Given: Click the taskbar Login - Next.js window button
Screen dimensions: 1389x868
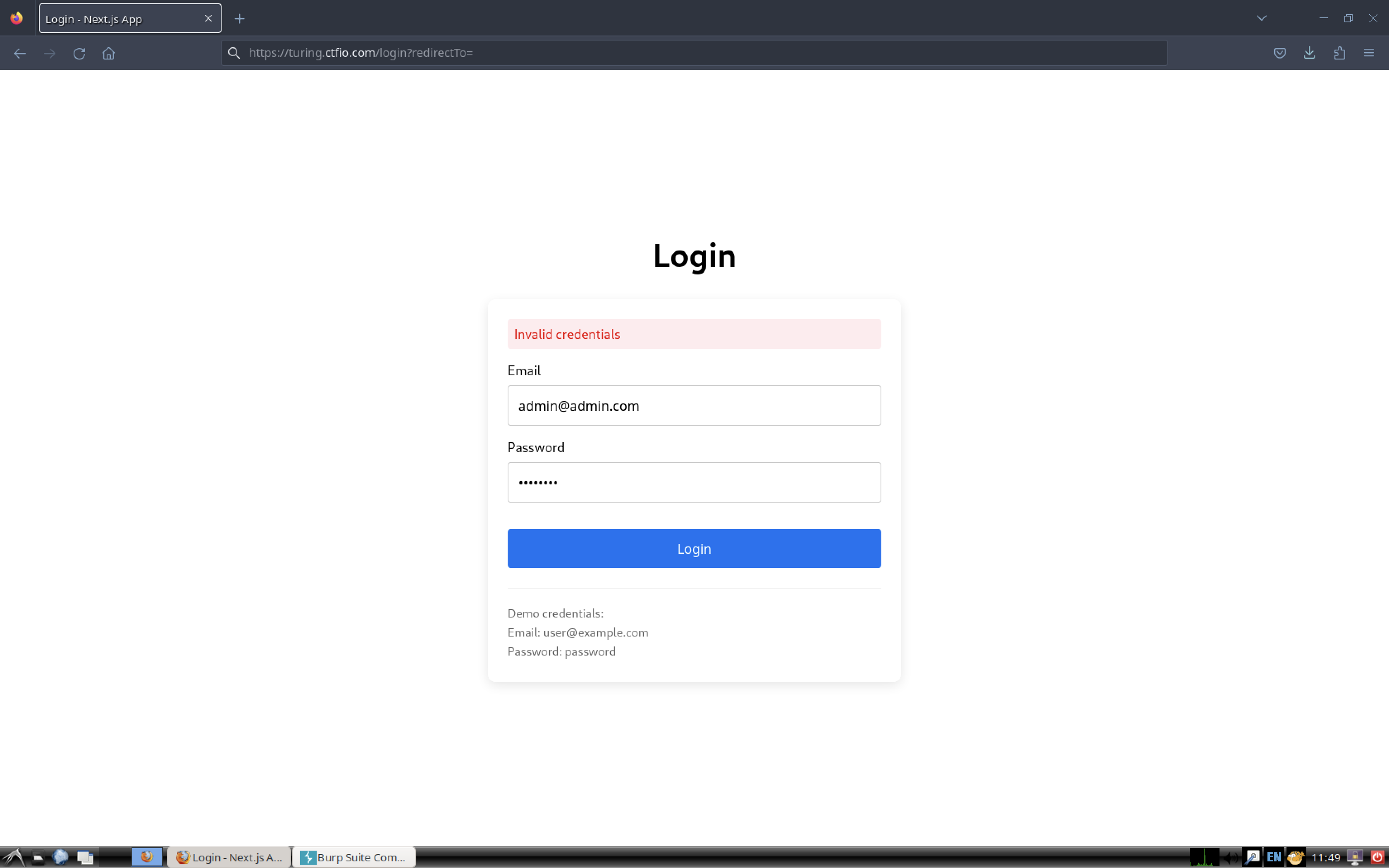Looking at the screenshot, I should [229, 857].
